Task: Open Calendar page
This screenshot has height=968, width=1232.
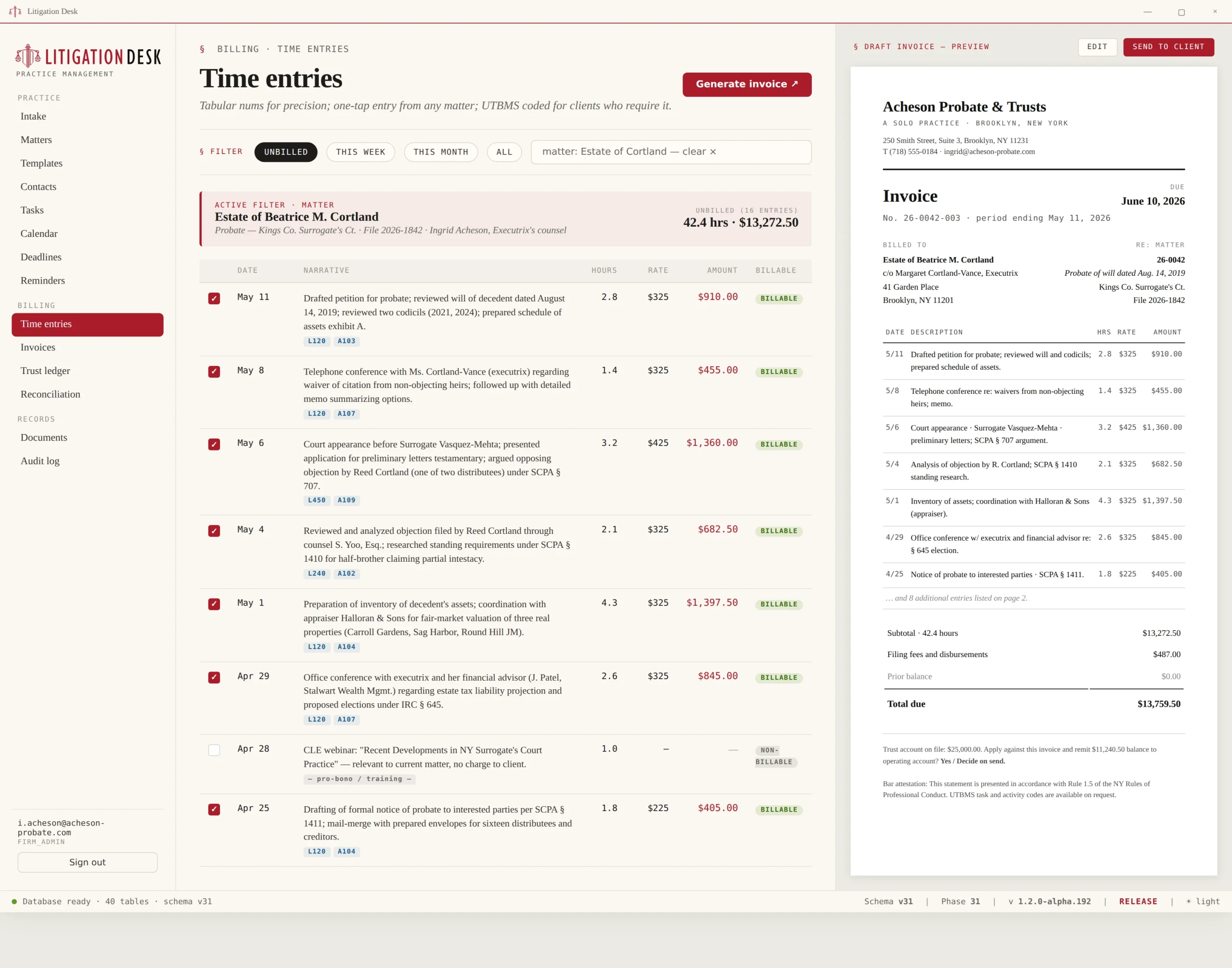Action: 87,233
